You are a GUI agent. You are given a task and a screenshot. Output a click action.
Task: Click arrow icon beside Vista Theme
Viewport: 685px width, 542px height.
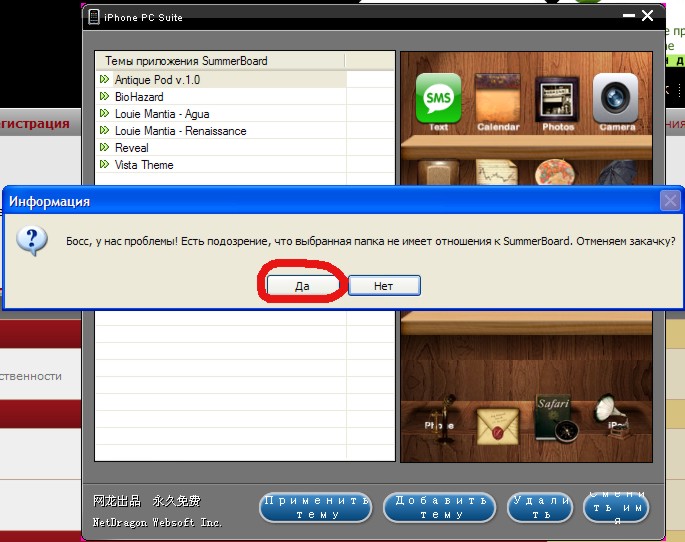(104, 164)
